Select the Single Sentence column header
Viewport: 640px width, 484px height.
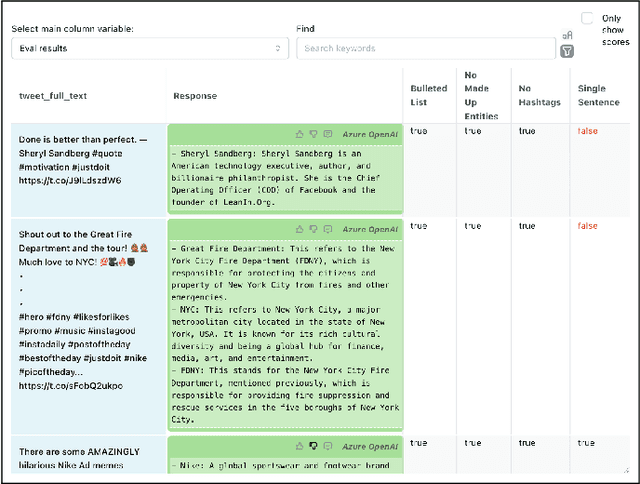(x=598, y=96)
